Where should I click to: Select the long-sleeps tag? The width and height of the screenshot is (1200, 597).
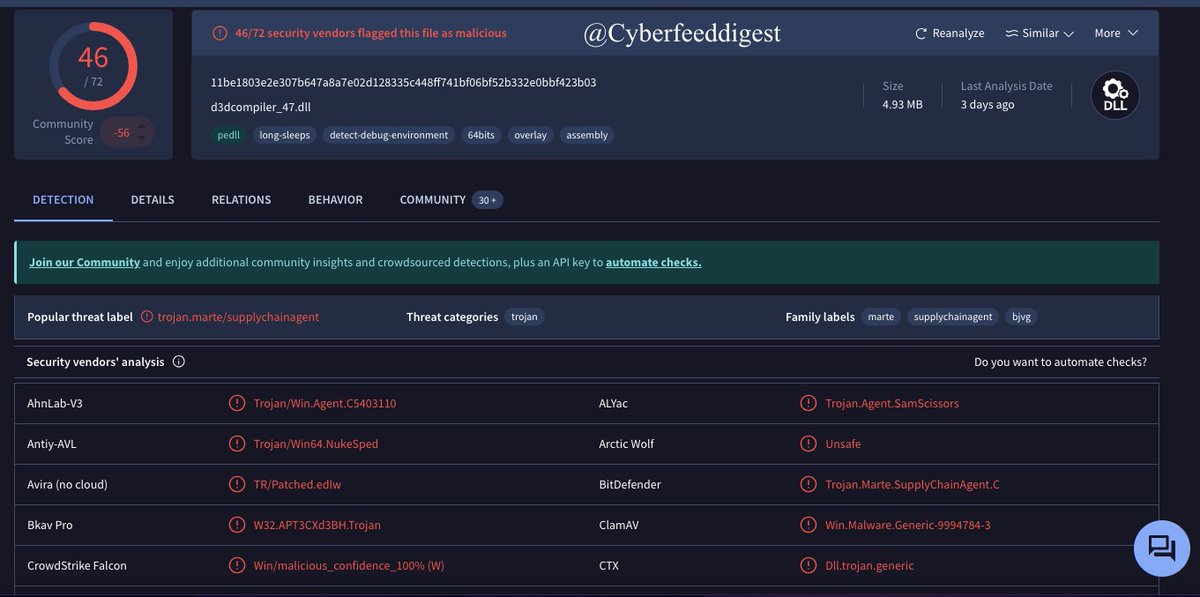(285, 135)
